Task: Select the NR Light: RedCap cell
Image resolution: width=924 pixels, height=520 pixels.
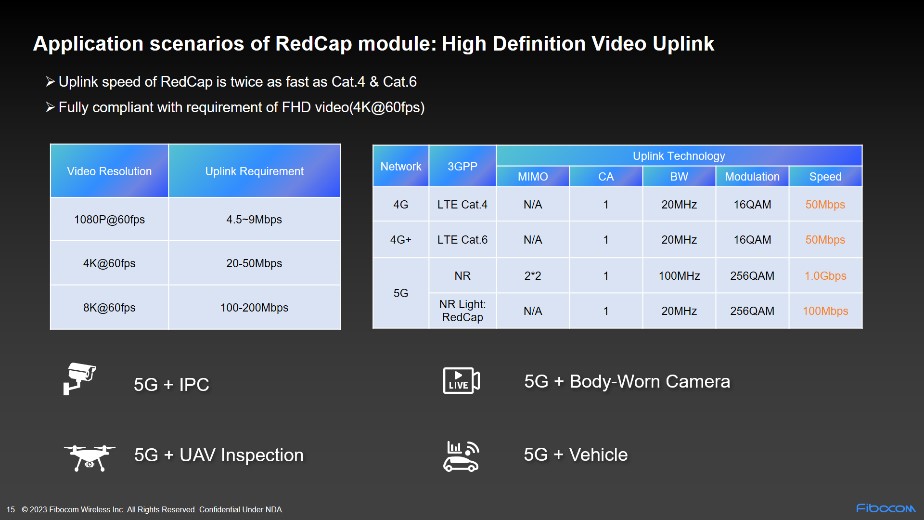Action: (x=462, y=311)
